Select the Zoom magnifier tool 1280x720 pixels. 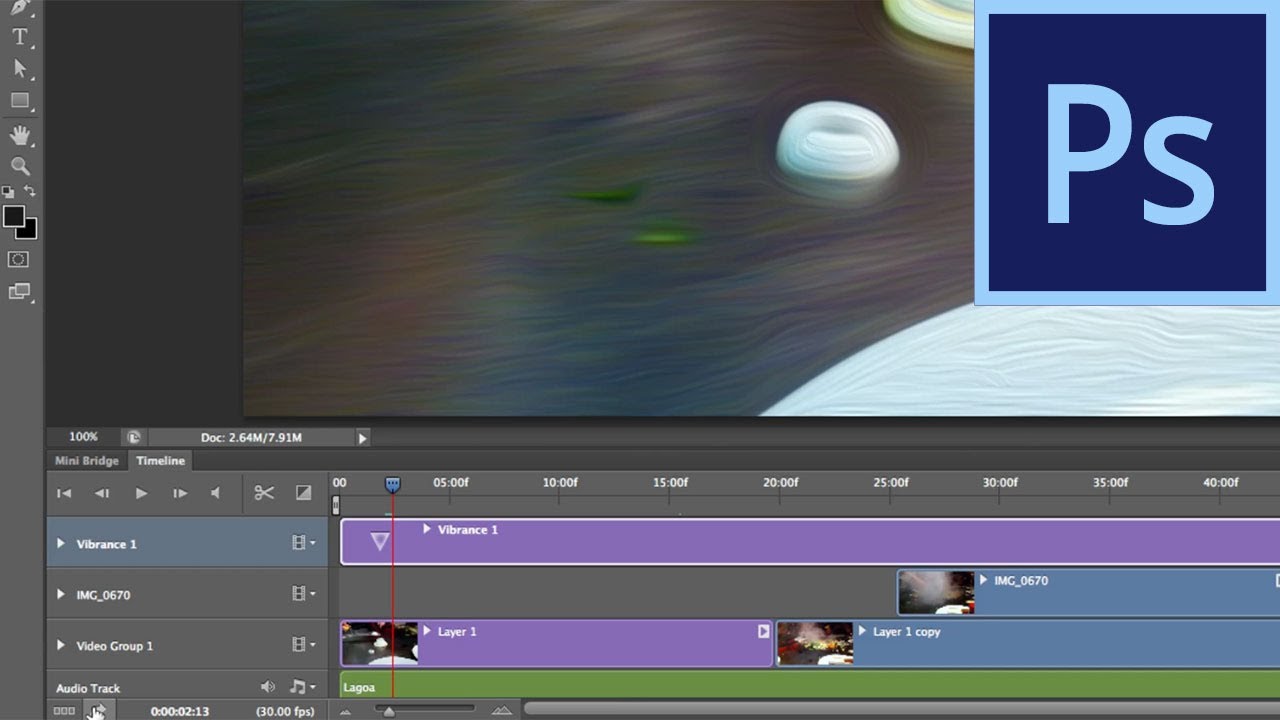click(19, 166)
